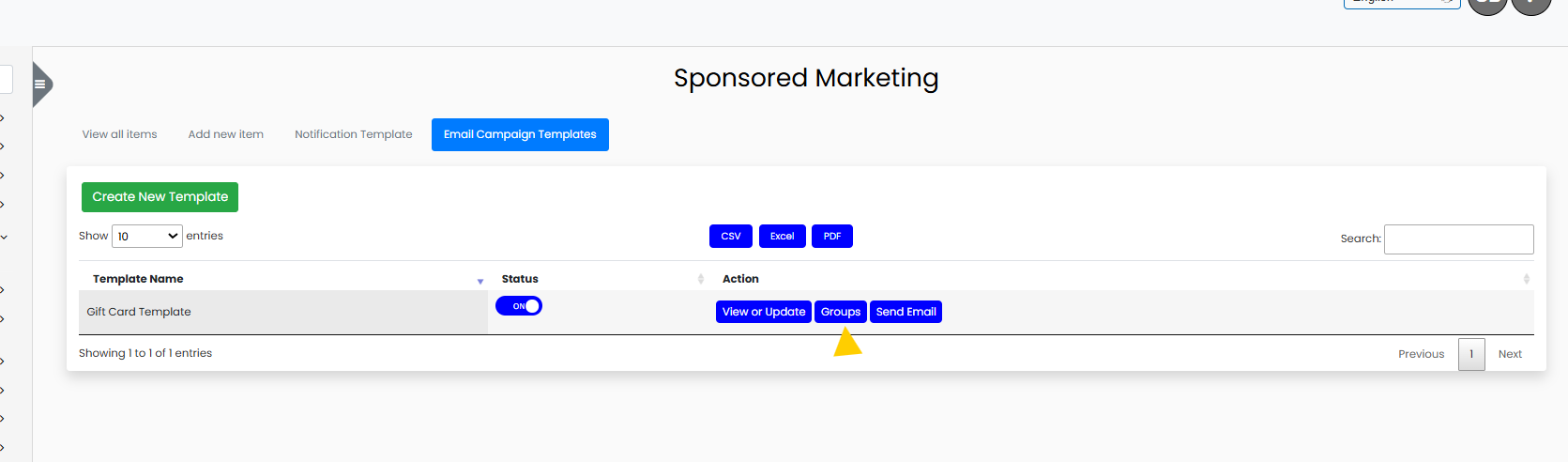The width and height of the screenshot is (1568, 462).
Task: Switch to the View all items tab
Action: [x=119, y=134]
